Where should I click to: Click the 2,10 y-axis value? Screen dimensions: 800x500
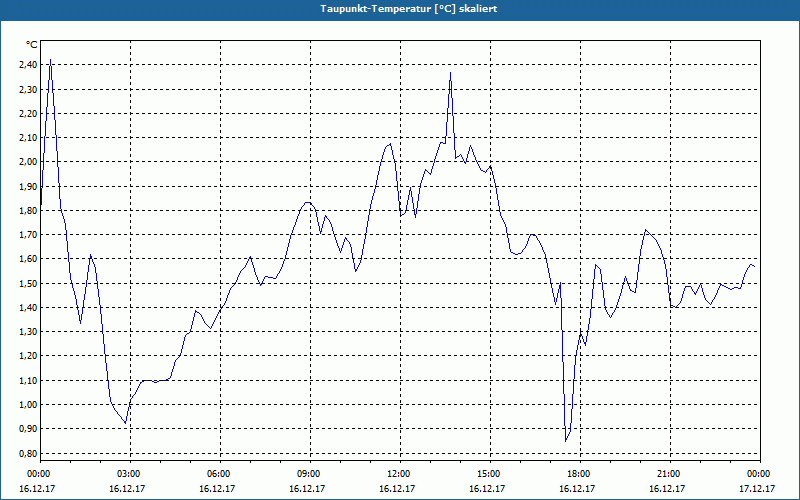point(29,138)
